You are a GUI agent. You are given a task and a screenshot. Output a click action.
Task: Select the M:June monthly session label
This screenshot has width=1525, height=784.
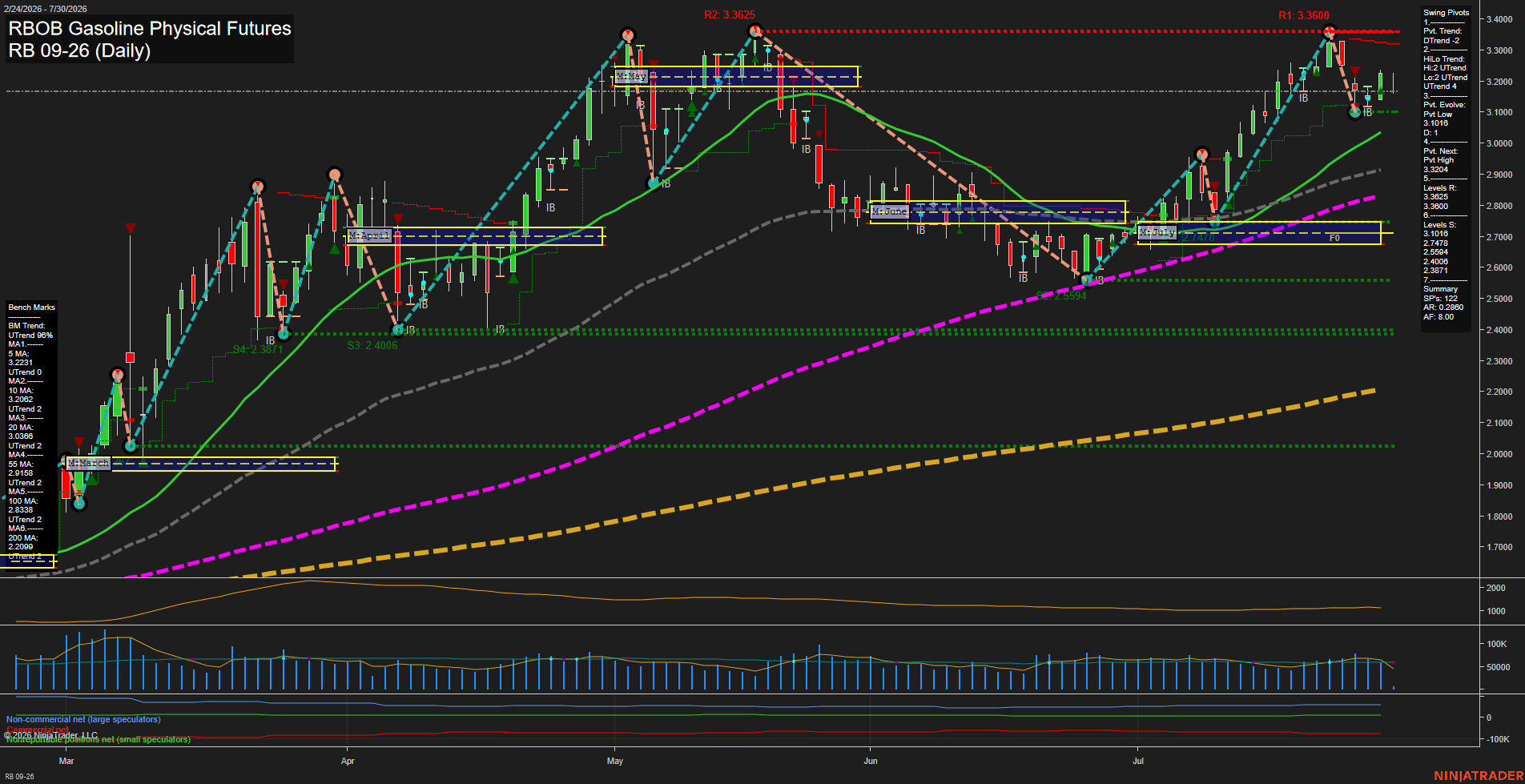click(890, 211)
